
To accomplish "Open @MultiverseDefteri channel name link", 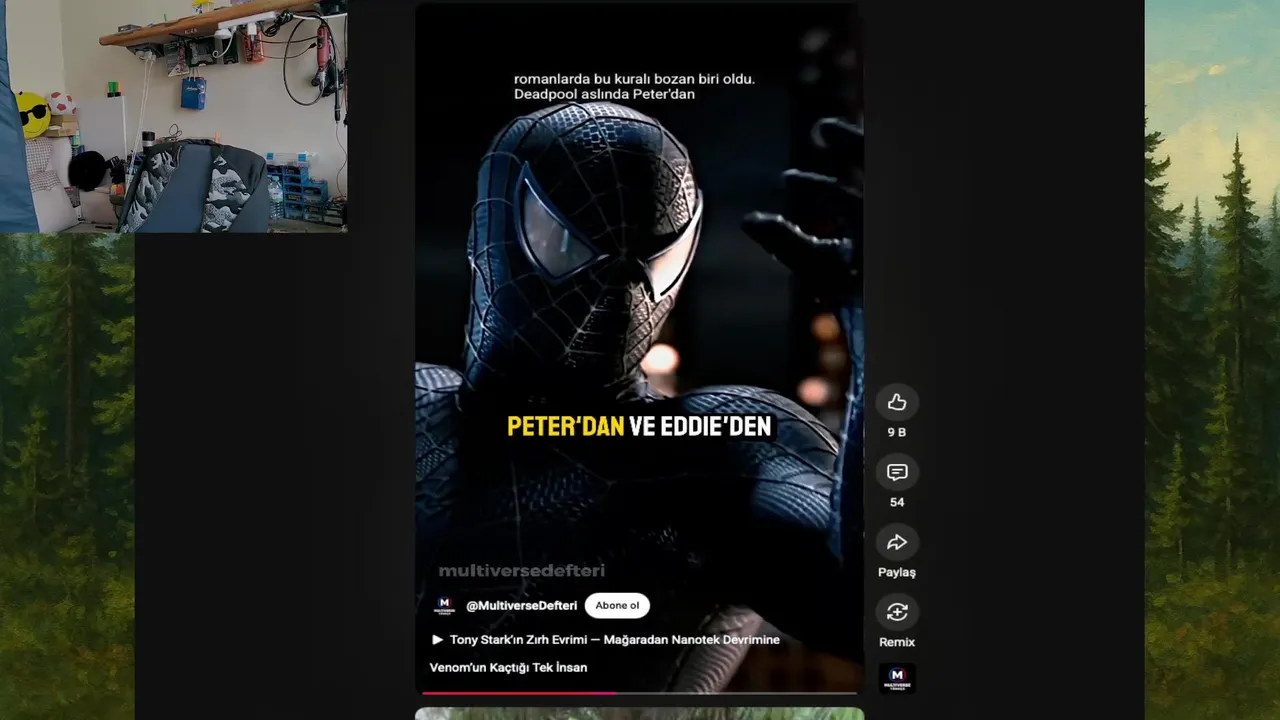I will click(521, 605).
